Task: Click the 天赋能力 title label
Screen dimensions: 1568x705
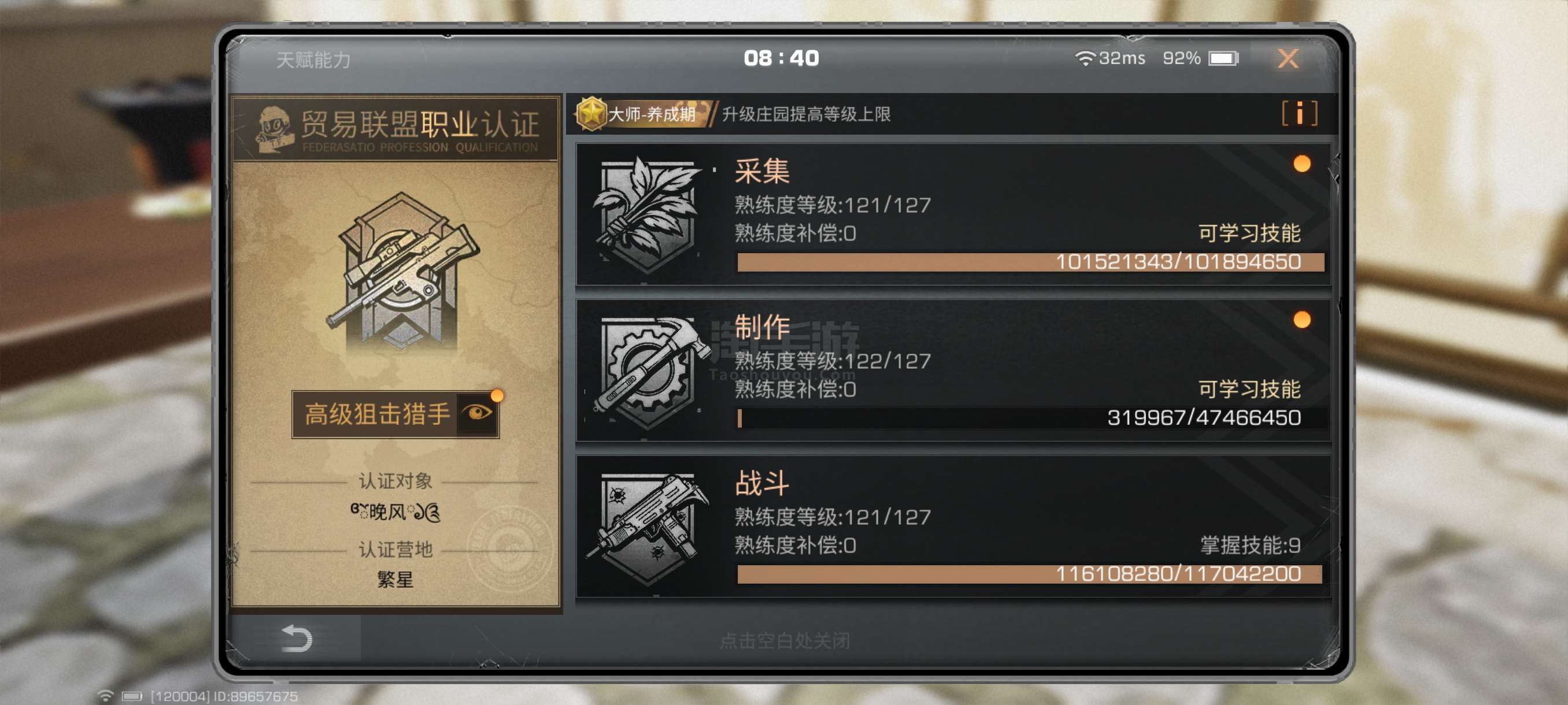Action: tap(313, 60)
